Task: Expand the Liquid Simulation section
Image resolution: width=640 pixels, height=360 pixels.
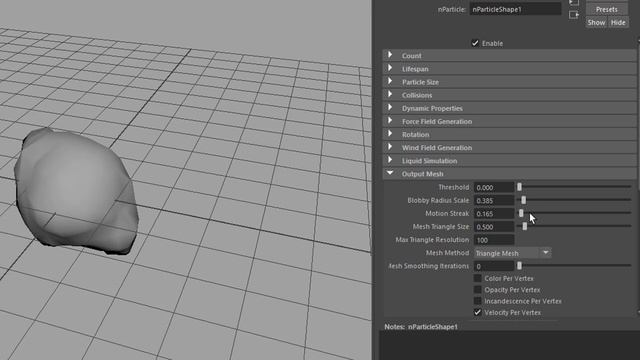Action: point(509,160)
